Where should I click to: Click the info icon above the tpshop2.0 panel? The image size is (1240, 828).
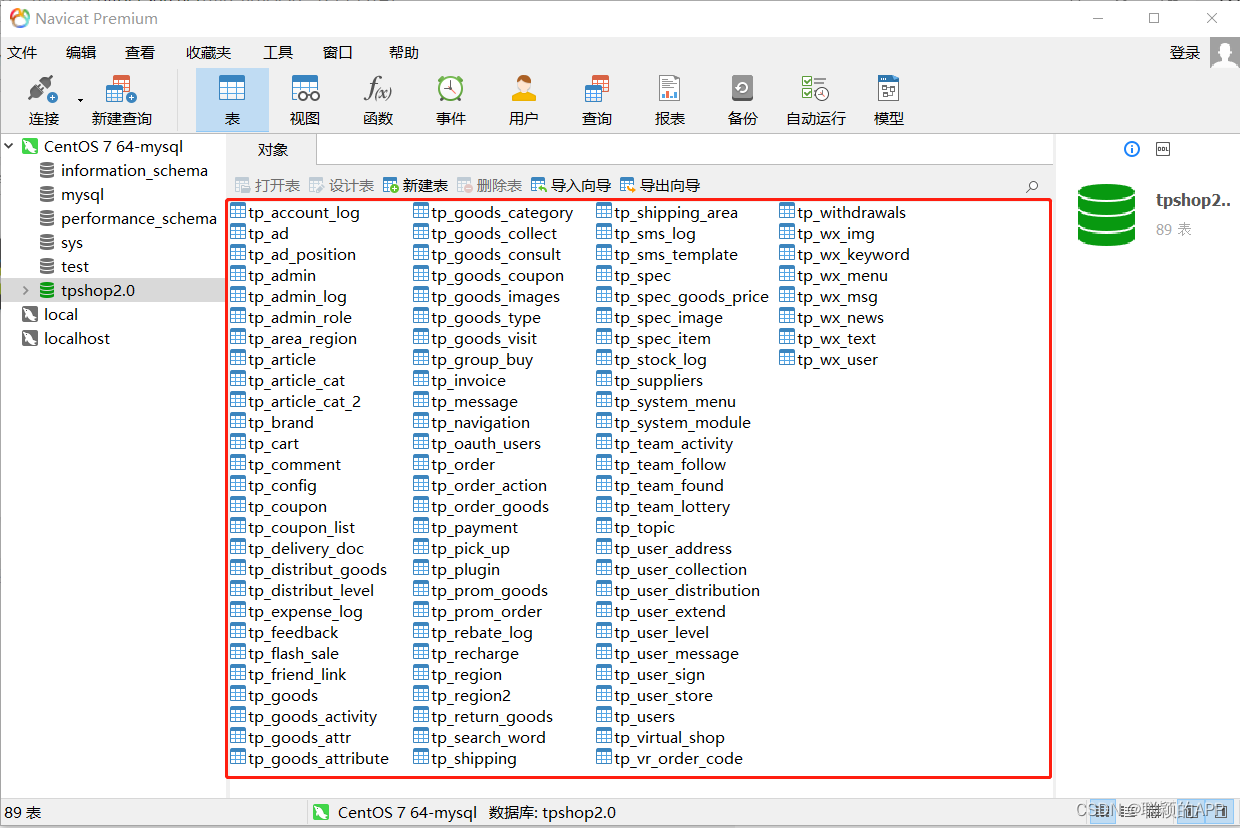coord(1131,149)
